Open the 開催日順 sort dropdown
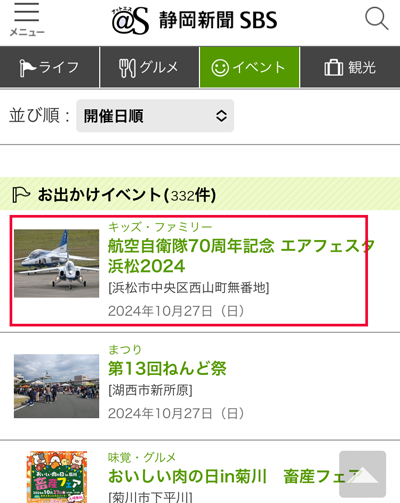Image resolution: width=400 pixels, height=503 pixels. [155, 116]
